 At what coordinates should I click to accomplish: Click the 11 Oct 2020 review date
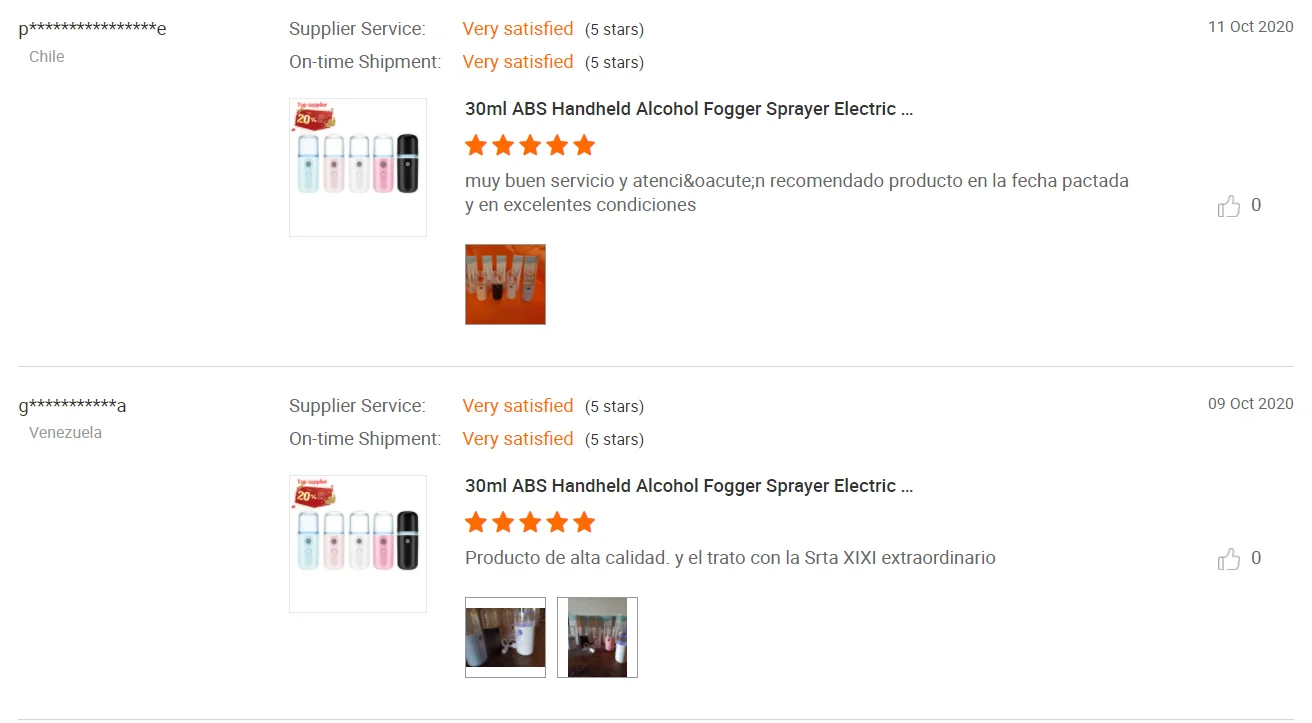pyautogui.click(x=1250, y=27)
